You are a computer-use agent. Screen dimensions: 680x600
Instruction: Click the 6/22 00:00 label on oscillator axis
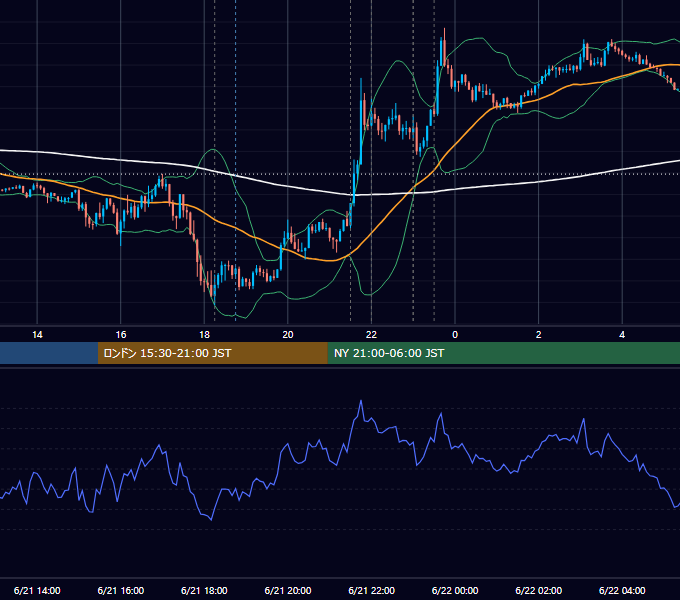point(455,590)
